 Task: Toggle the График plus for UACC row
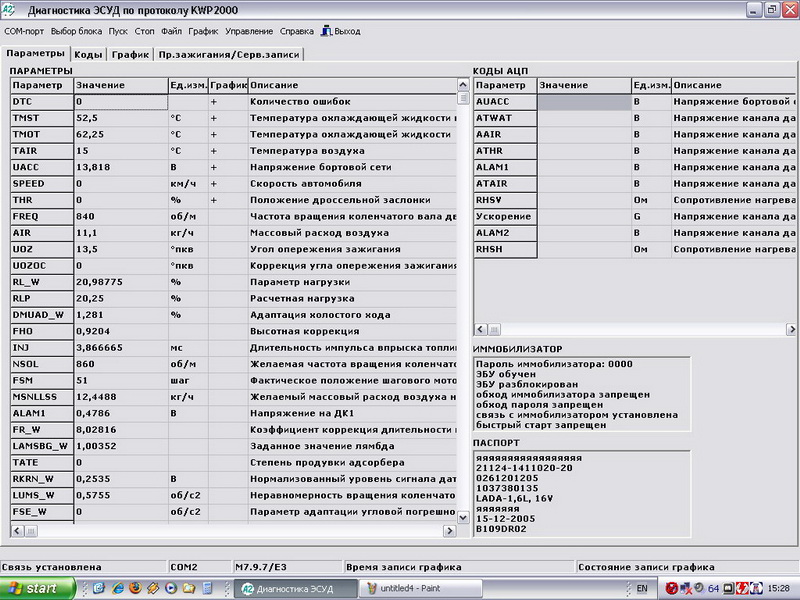pyautogui.click(x=214, y=167)
